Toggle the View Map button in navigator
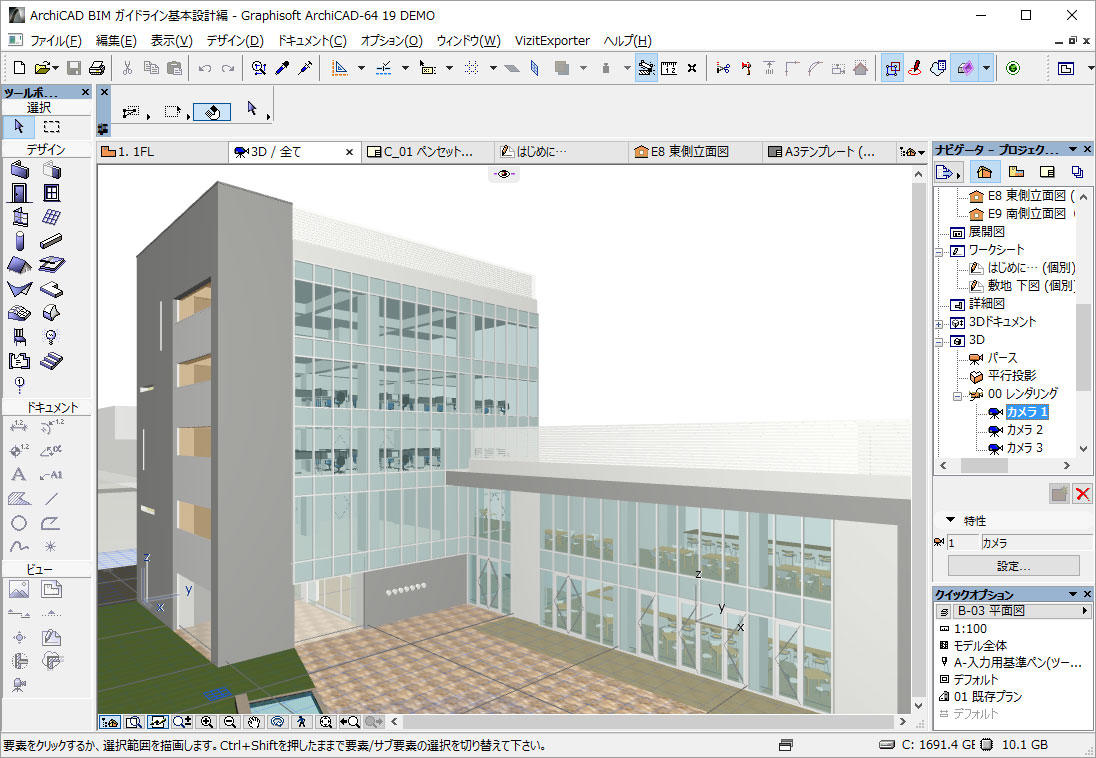Image resolution: width=1096 pixels, height=758 pixels. point(1016,172)
